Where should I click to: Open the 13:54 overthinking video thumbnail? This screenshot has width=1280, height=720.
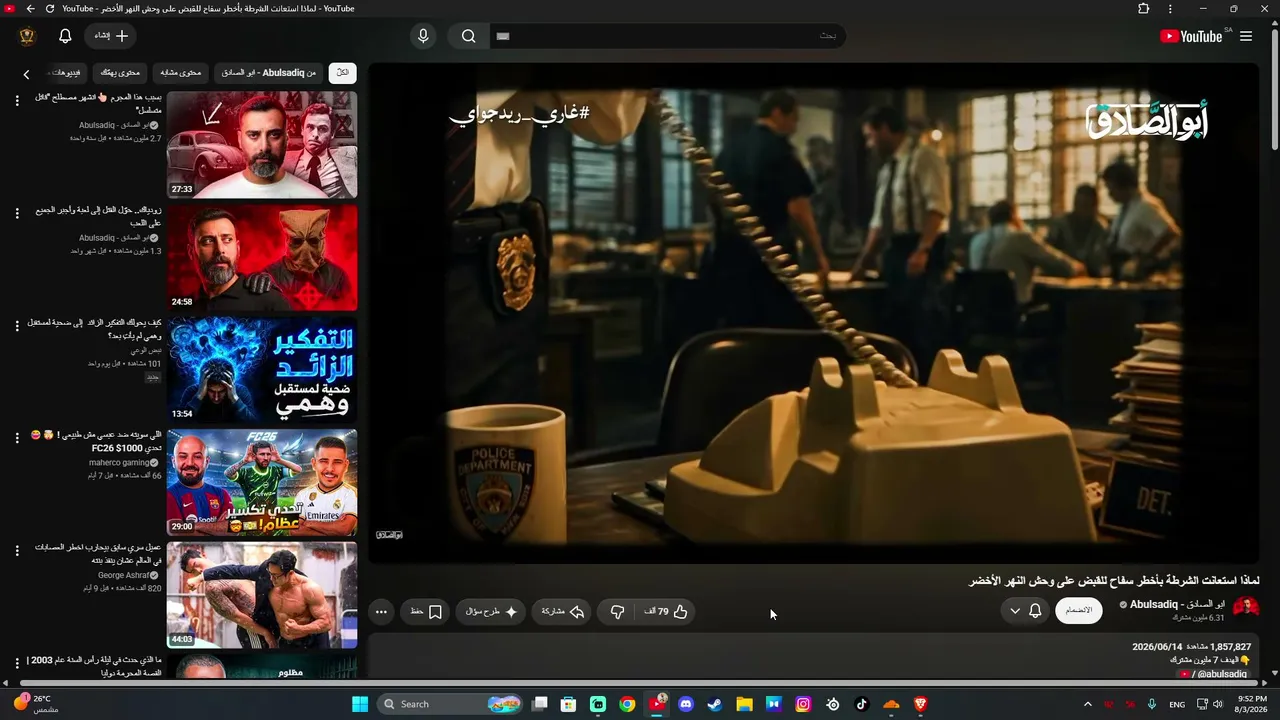pos(262,370)
